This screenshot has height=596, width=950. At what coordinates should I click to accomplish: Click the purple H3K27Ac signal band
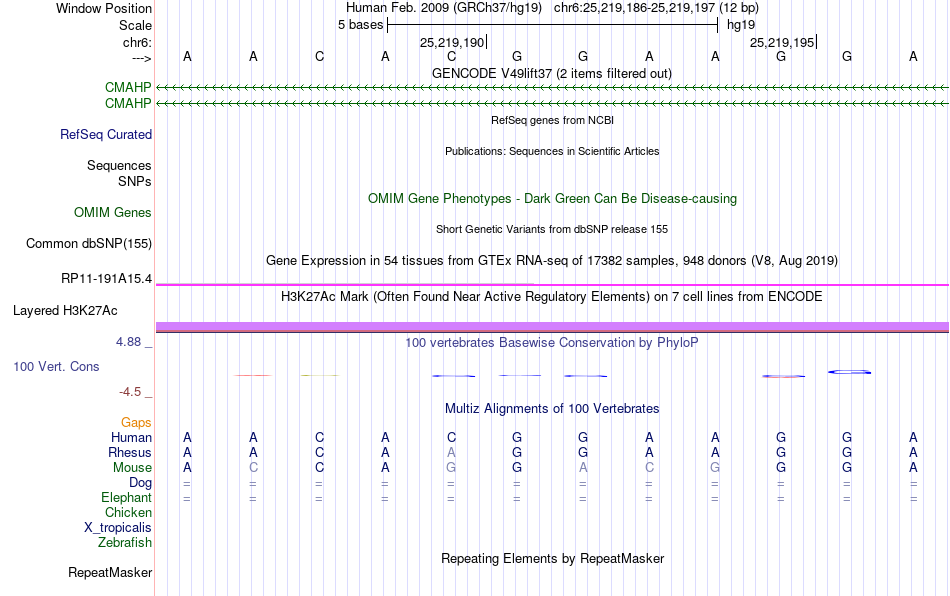552,327
